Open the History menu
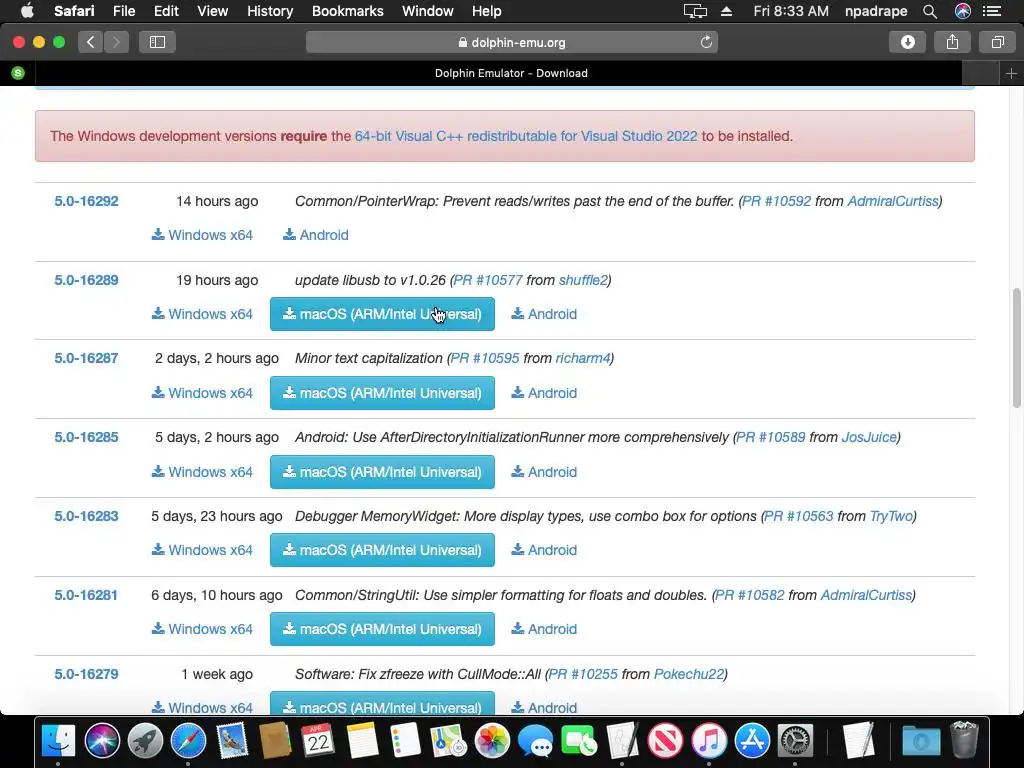This screenshot has height=768, width=1024. click(x=270, y=11)
